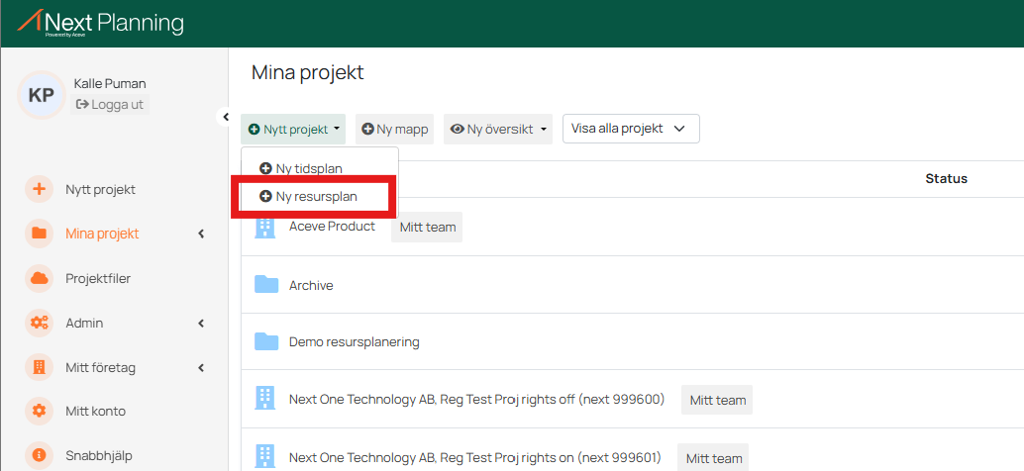This screenshot has width=1024, height=471.
Task: Click the Ny mapp button
Action: tap(395, 129)
